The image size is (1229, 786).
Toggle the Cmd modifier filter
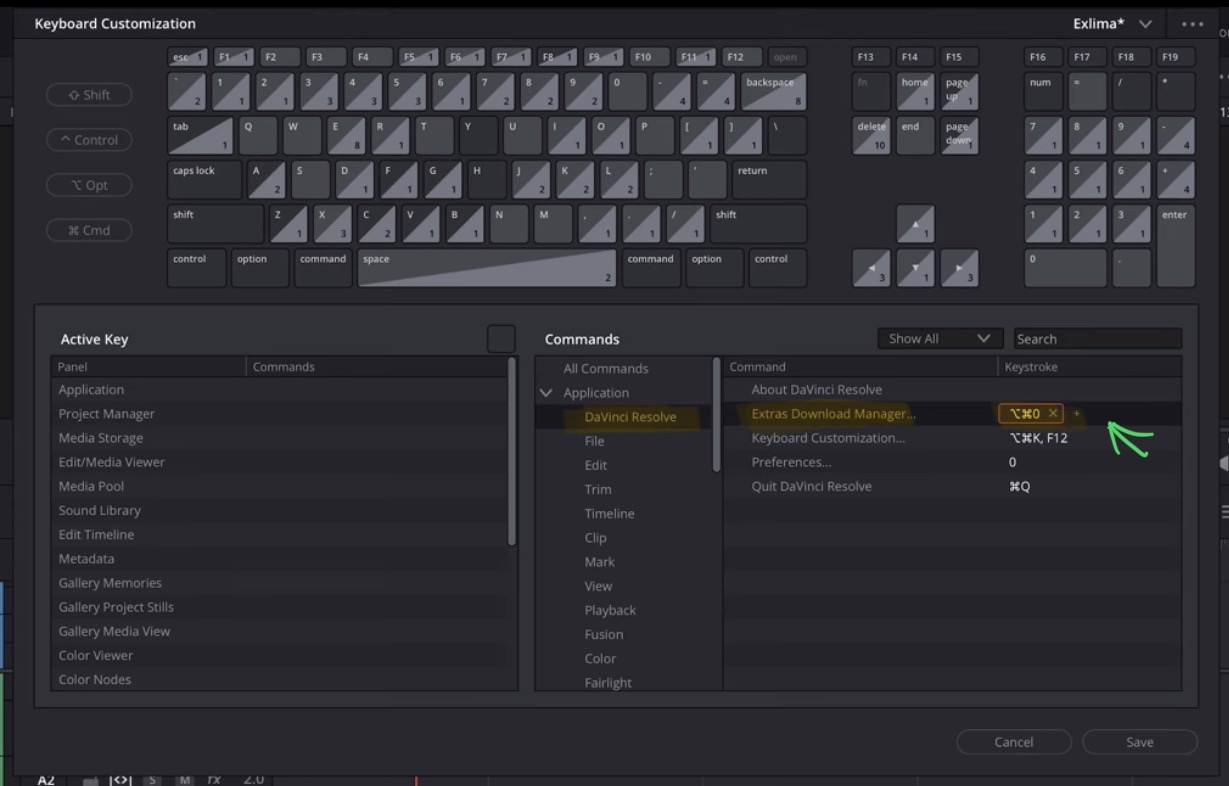coord(89,230)
